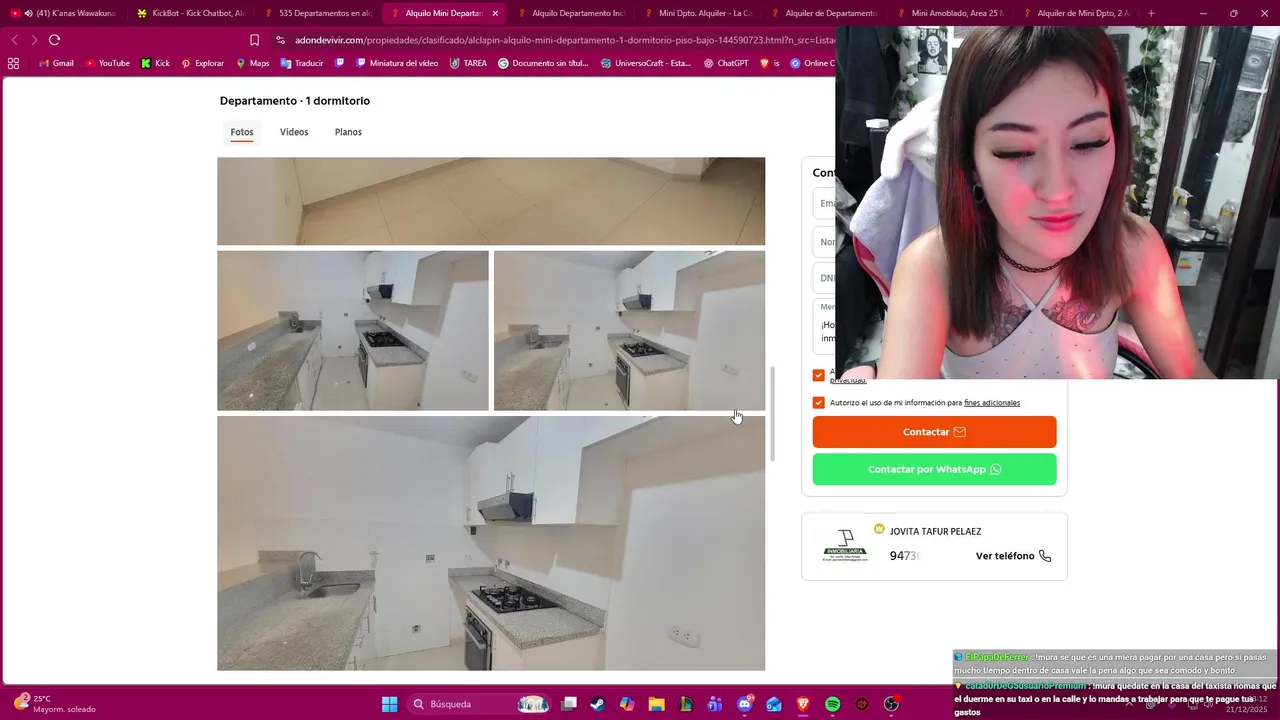
Task: Click the orange Contactar button
Action: pyautogui.click(x=934, y=432)
